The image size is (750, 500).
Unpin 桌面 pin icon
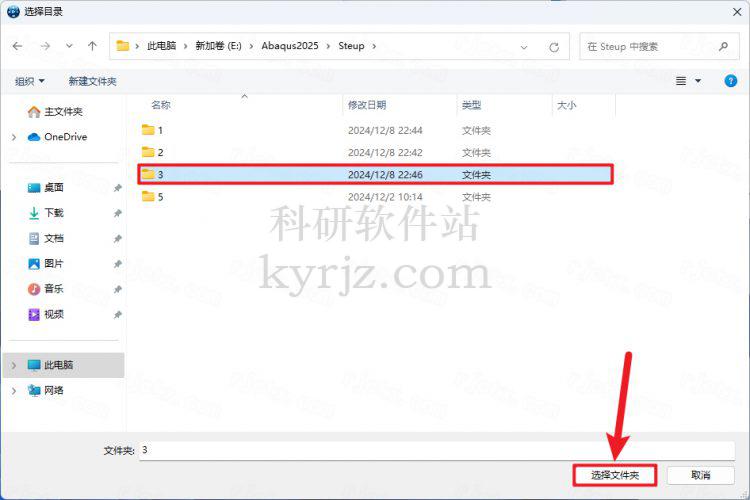tap(118, 188)
